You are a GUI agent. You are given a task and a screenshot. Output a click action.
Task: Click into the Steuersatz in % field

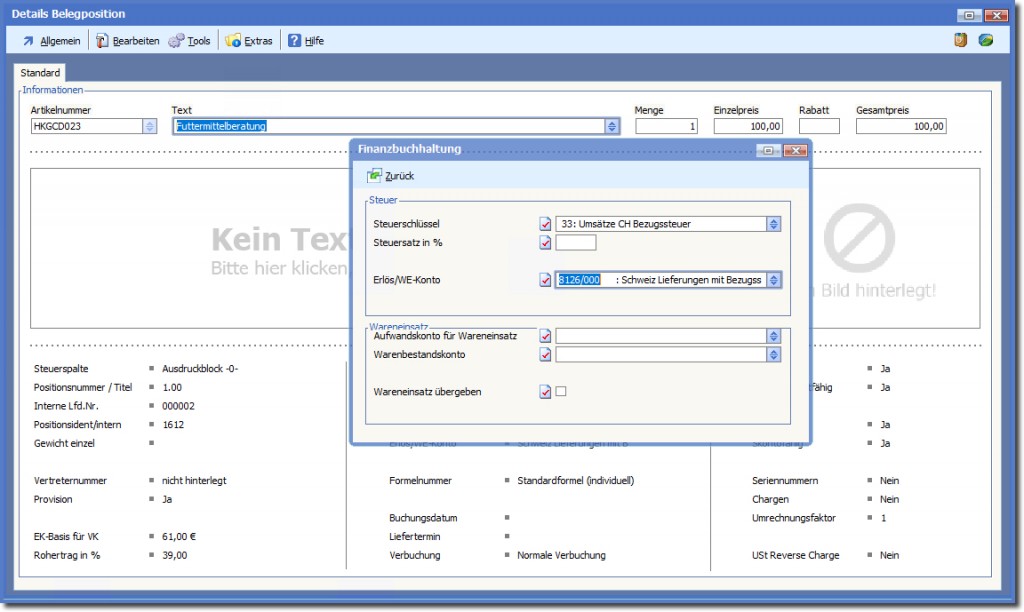pyautogui.click(x=576, y=243)
